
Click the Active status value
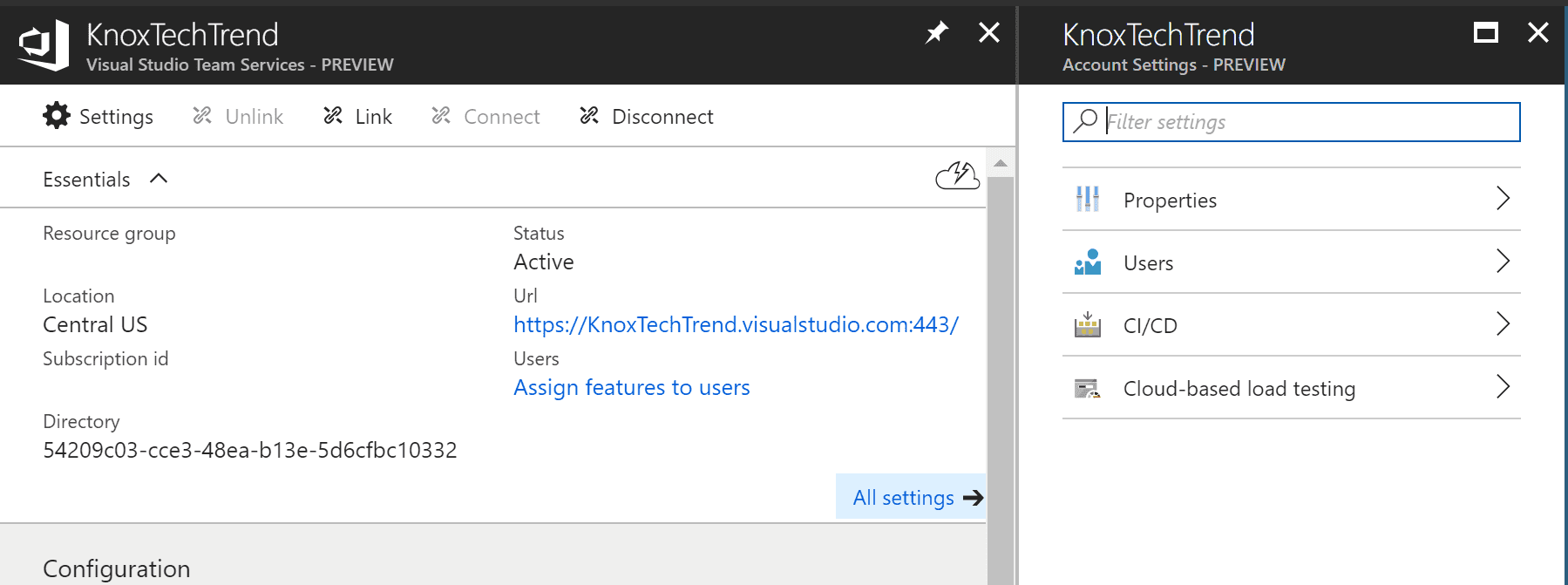[x=544, y=262]
